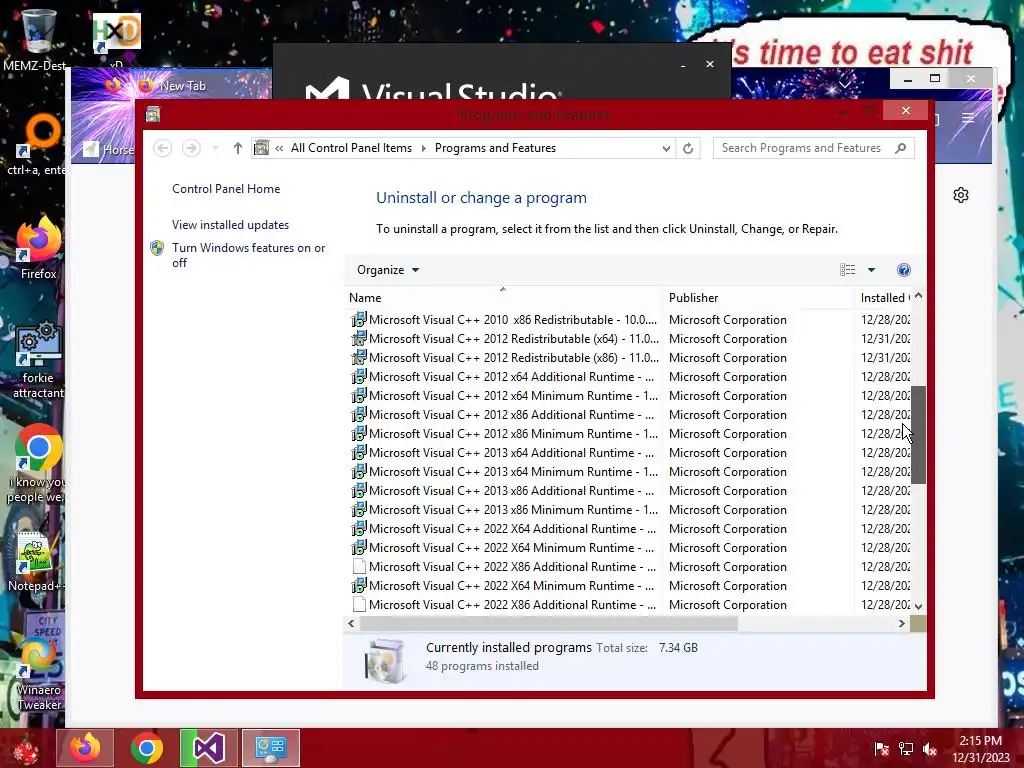Close the Visual Studio installer window
Image resolution: width=1024 pixels, height=768 pixels.
click(x=710, y=64)
